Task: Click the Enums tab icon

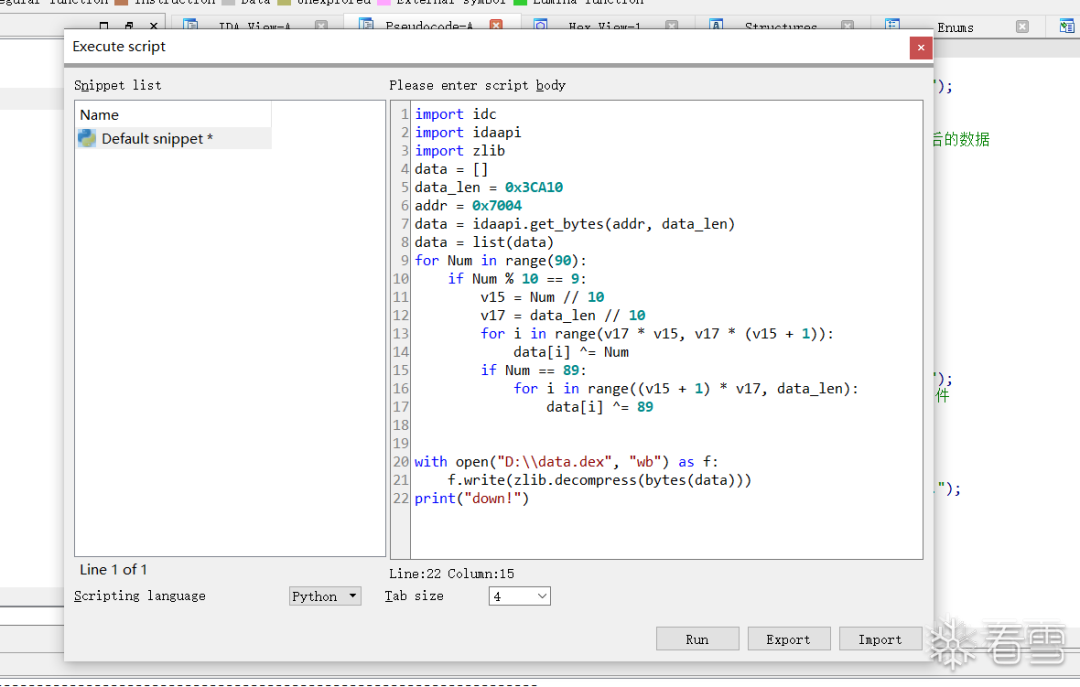Action: [892, 25]
